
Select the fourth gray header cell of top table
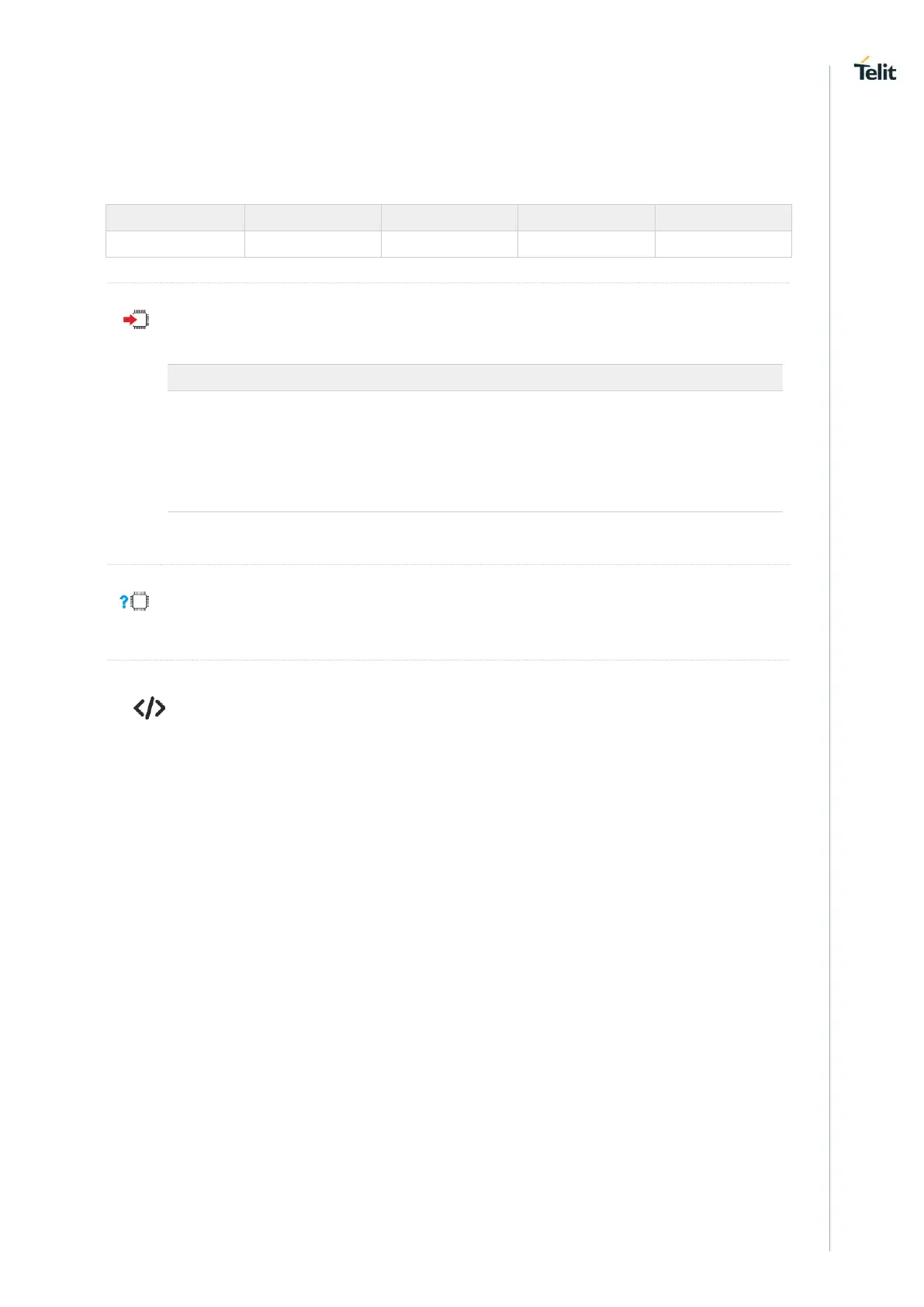pyautogui.click(x=586, y=217)
